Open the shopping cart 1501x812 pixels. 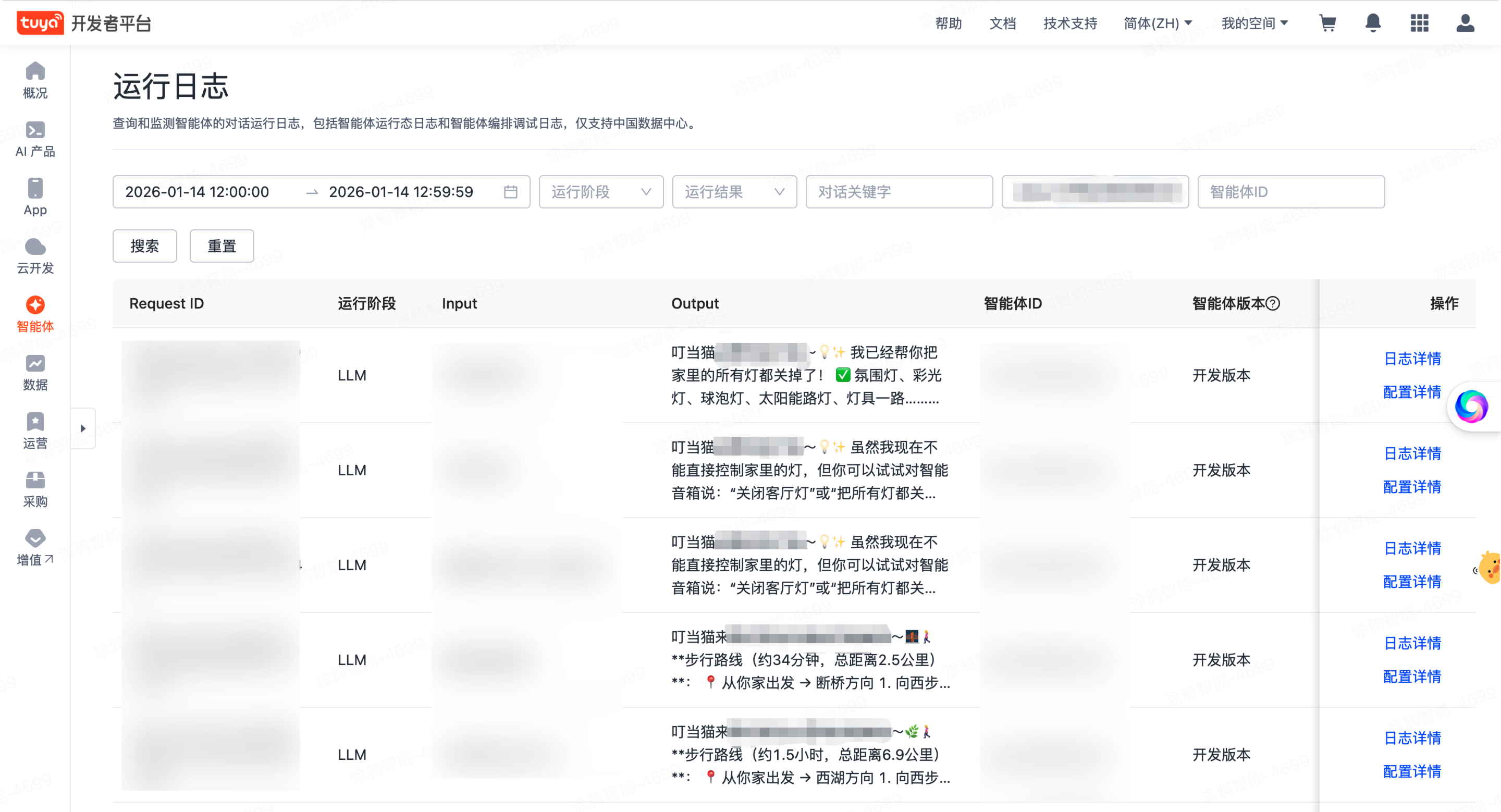pos(1328,23)
